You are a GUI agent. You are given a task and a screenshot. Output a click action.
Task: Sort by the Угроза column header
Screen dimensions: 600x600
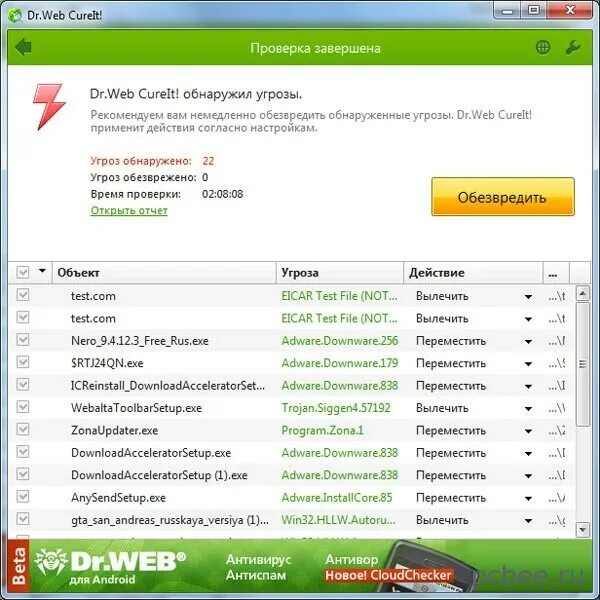pyautogui.click(x=340, y=273)
